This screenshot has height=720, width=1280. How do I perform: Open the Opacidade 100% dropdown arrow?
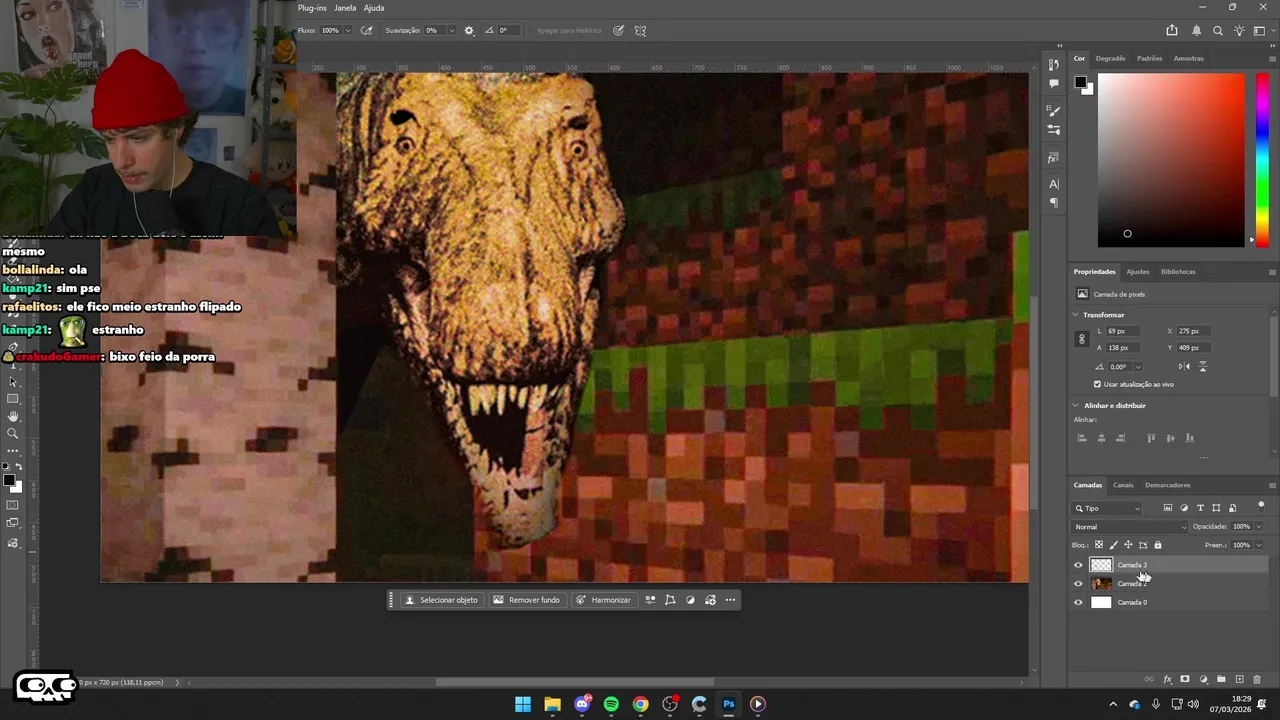[1258, 527]
